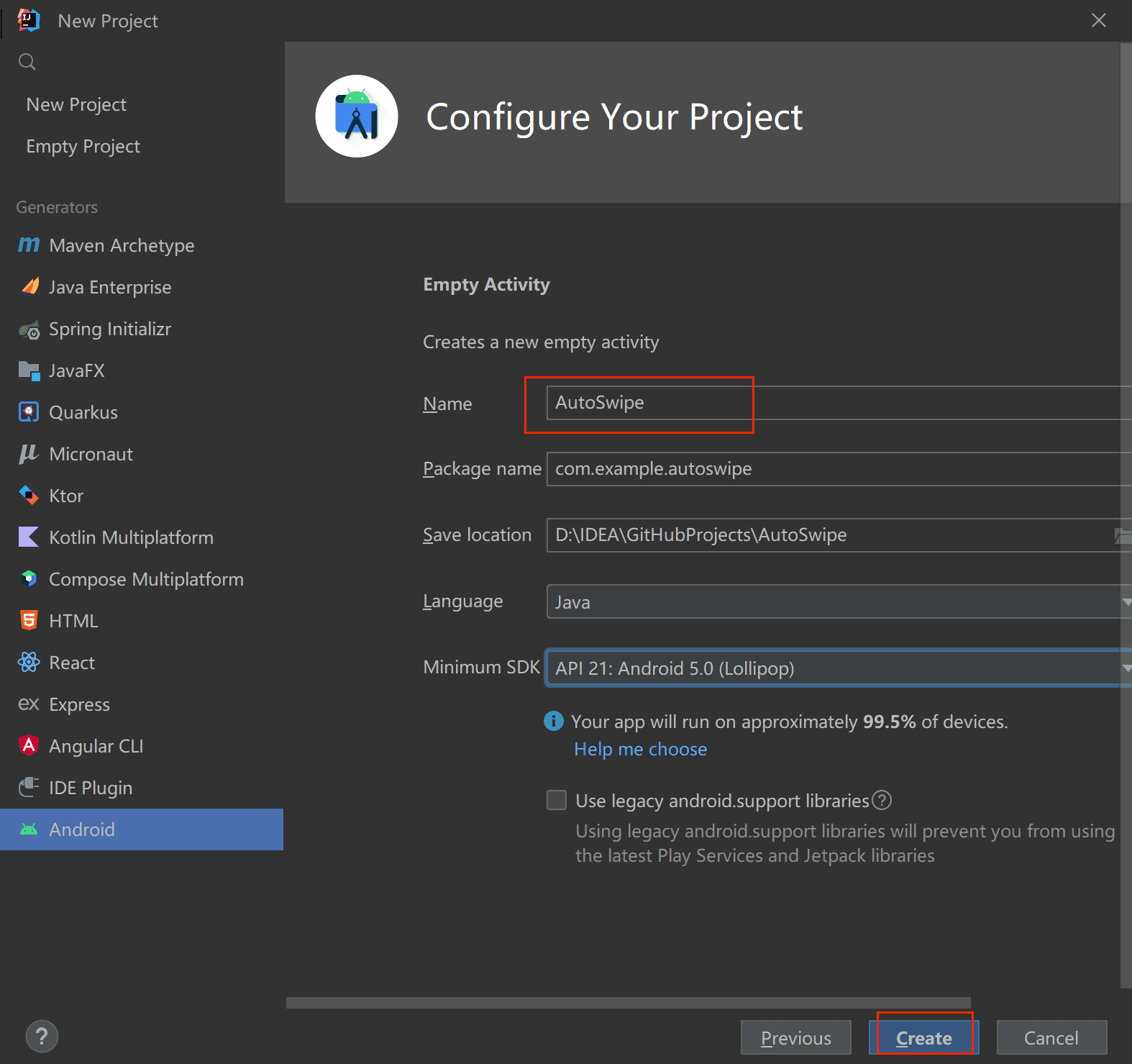Click the Android robot icon in sidebar
The height and width of the screenshot is (1064, 1132).
pos(29,829)
